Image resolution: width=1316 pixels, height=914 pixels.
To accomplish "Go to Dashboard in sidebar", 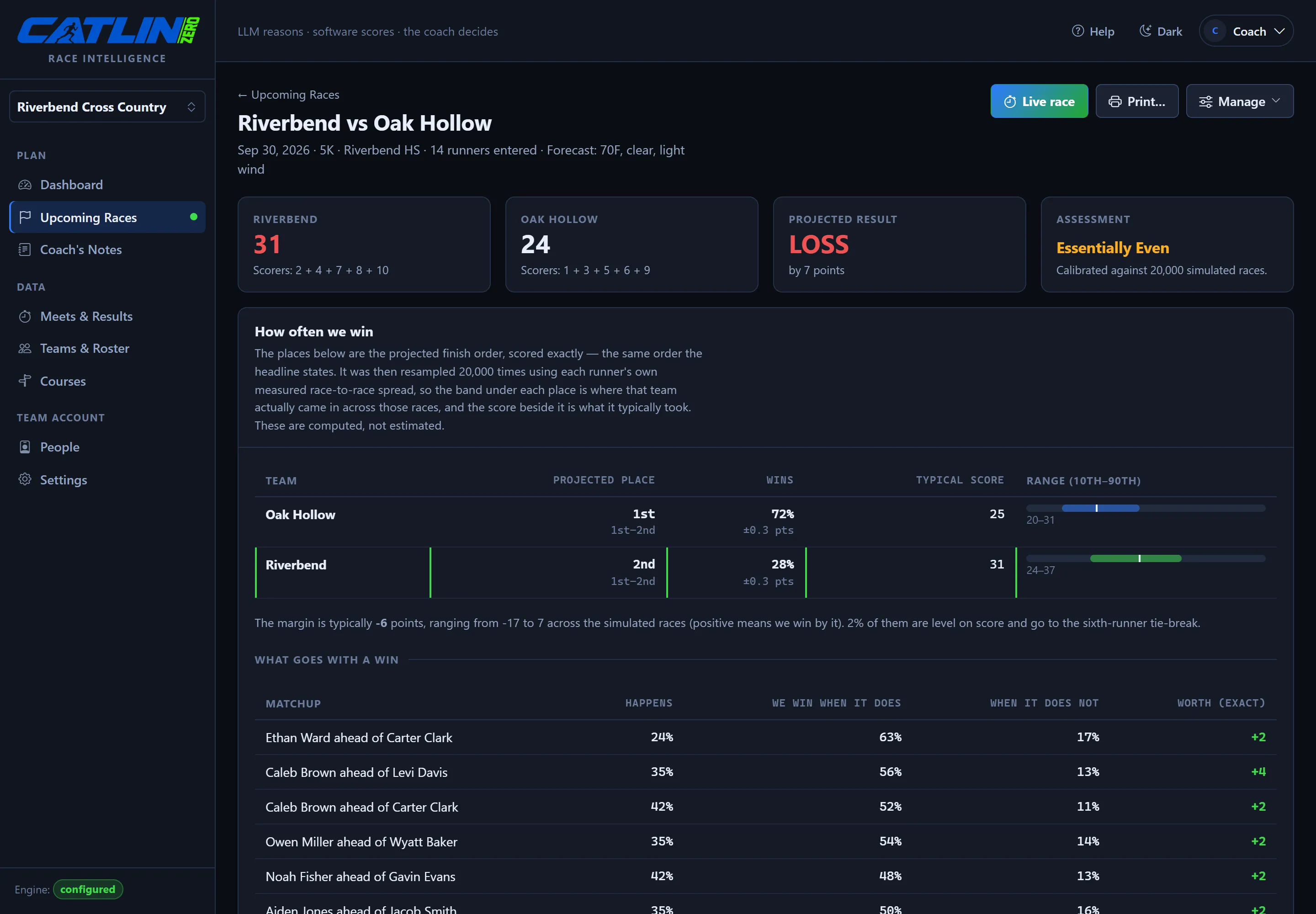I will tap(107, 185).
